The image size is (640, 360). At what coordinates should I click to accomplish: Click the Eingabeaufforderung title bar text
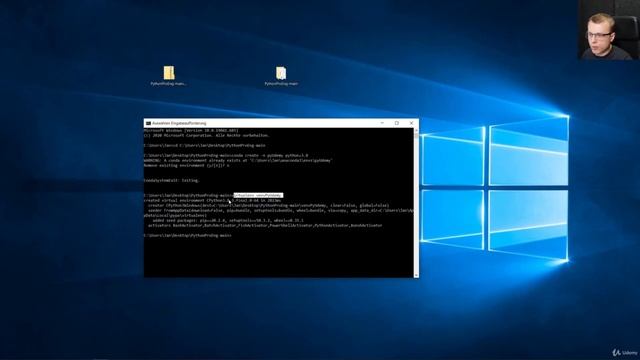pyautogui.click(x=179, y=123)
